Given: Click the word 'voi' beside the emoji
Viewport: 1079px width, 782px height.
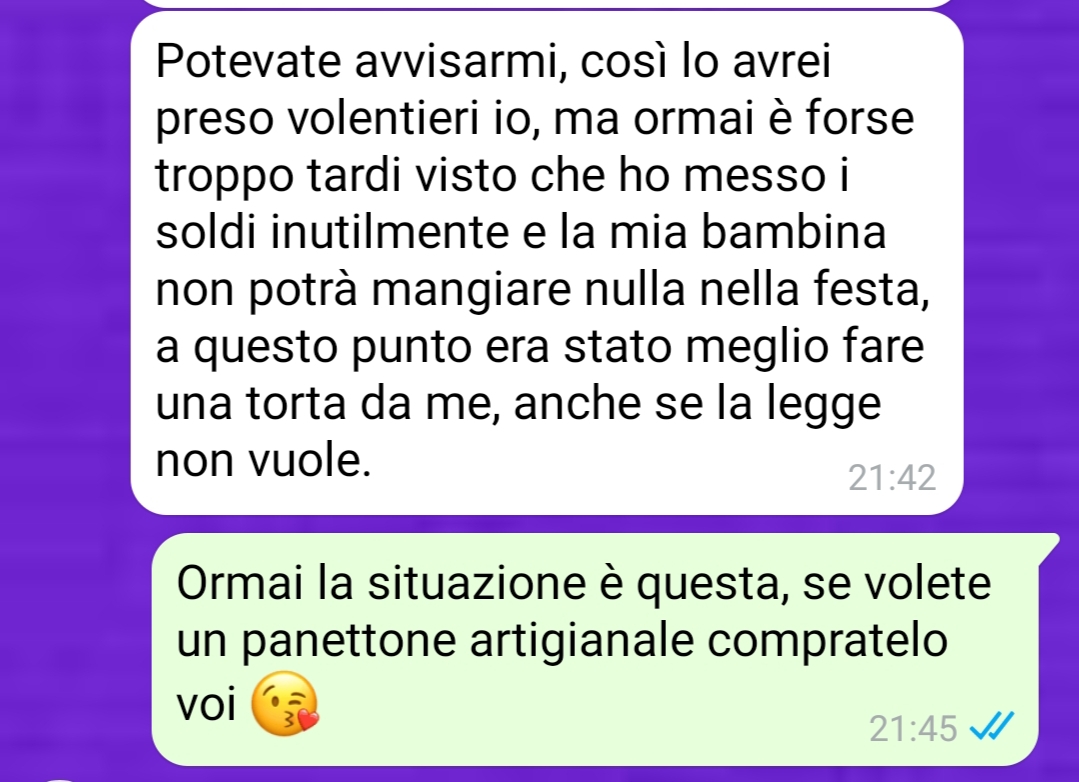Looking at the screenshot, I should pyautogui.click(x=206, y=705).
